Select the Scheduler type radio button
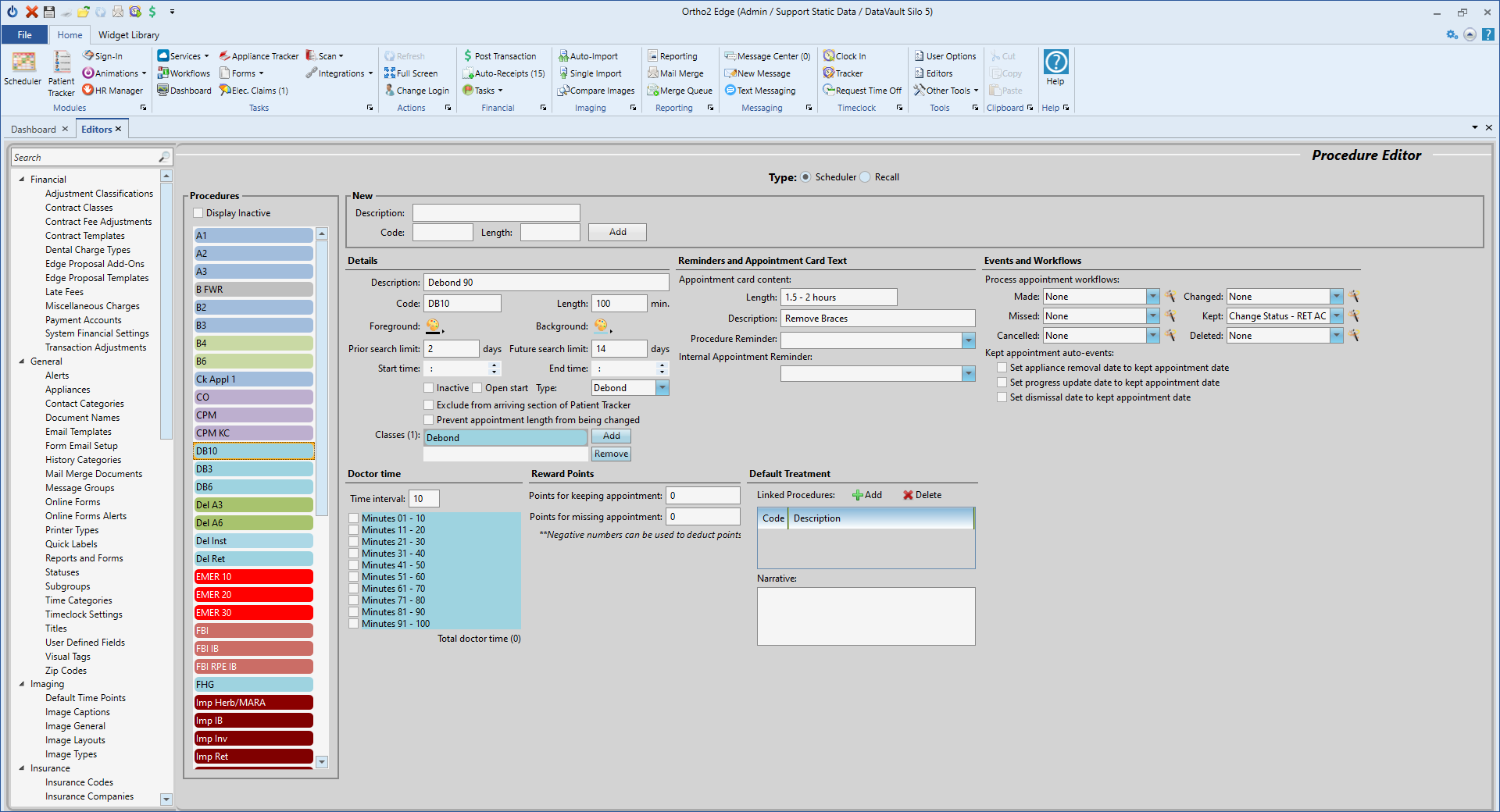This screenshot has width=1500, height=812. click(x=805, y=177)
